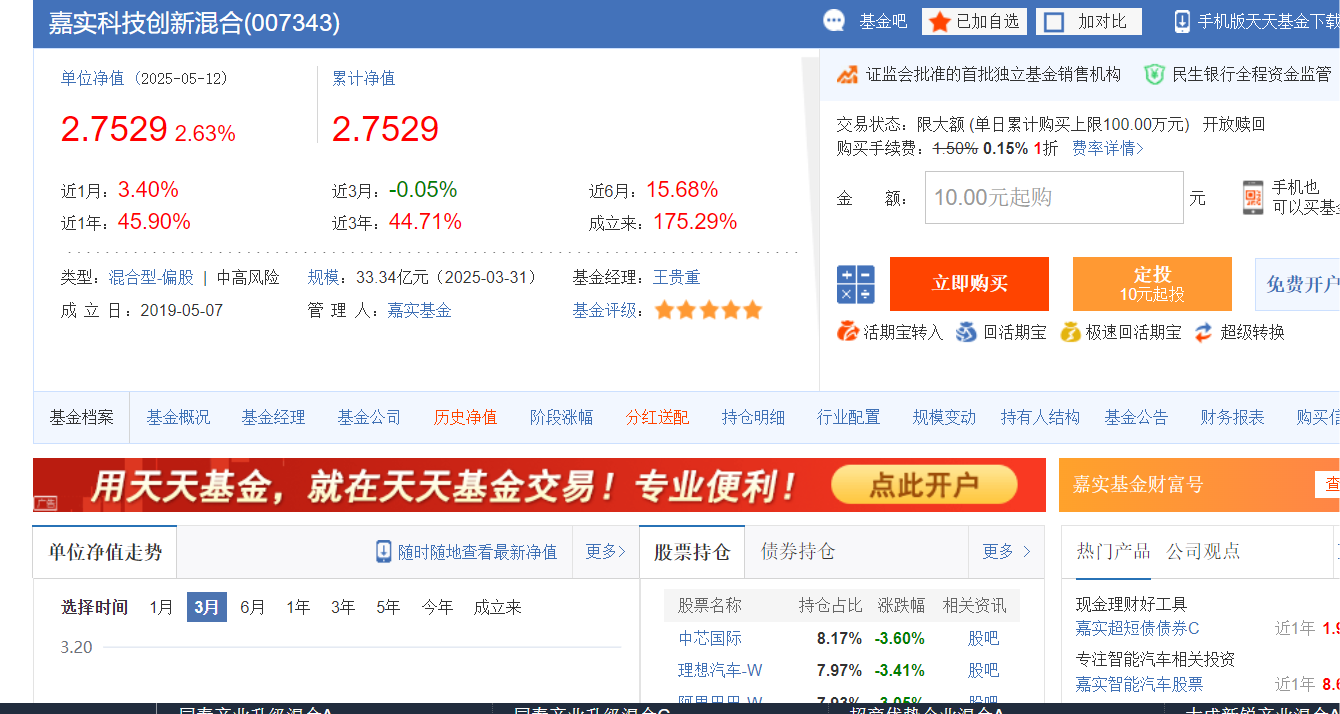
Task: Click the 定投 10元起投 button
Action: point(1152,284)
